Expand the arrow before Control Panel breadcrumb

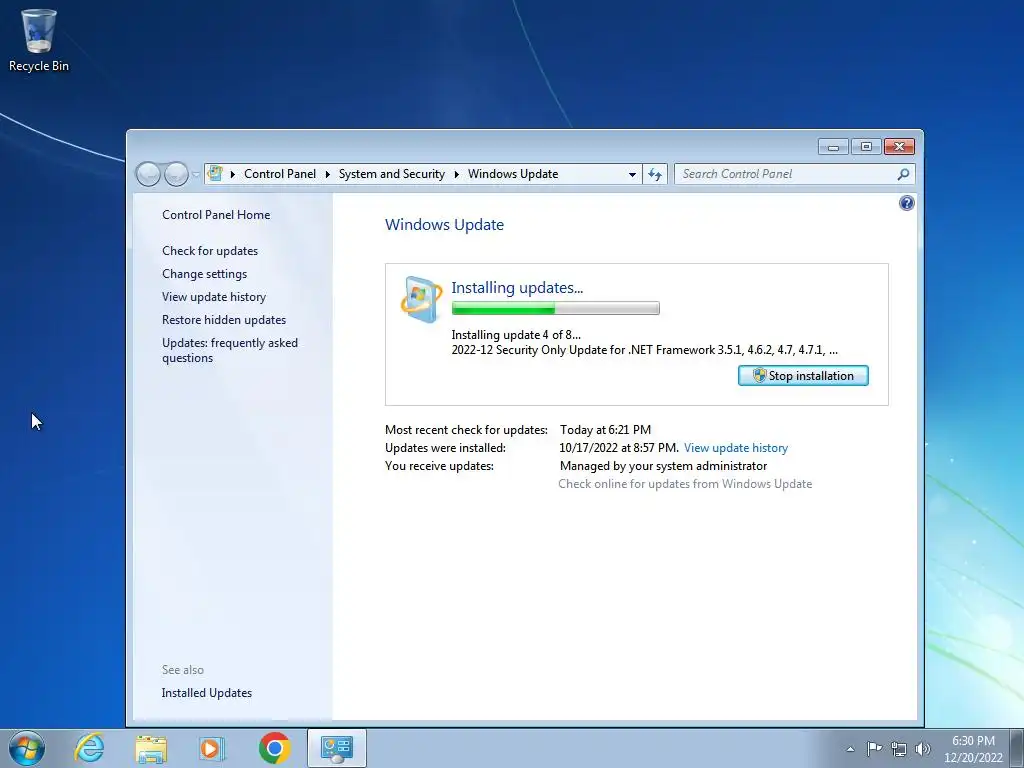(232, 174)
